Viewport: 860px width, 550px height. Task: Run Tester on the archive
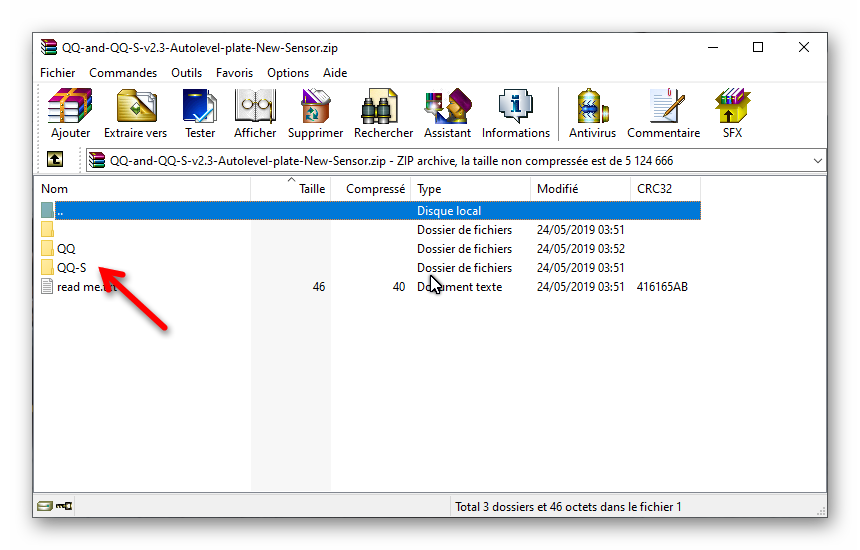tap(199, 113)
